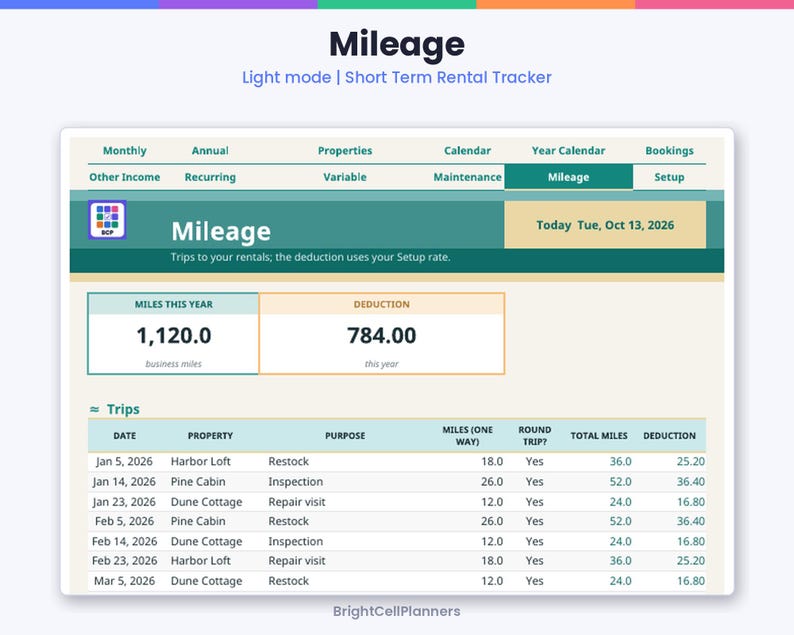The width and height of the screenshot is (794, 635).
Task: Select Repair visit in Jan 23 row
Action: tap(297, 502)
